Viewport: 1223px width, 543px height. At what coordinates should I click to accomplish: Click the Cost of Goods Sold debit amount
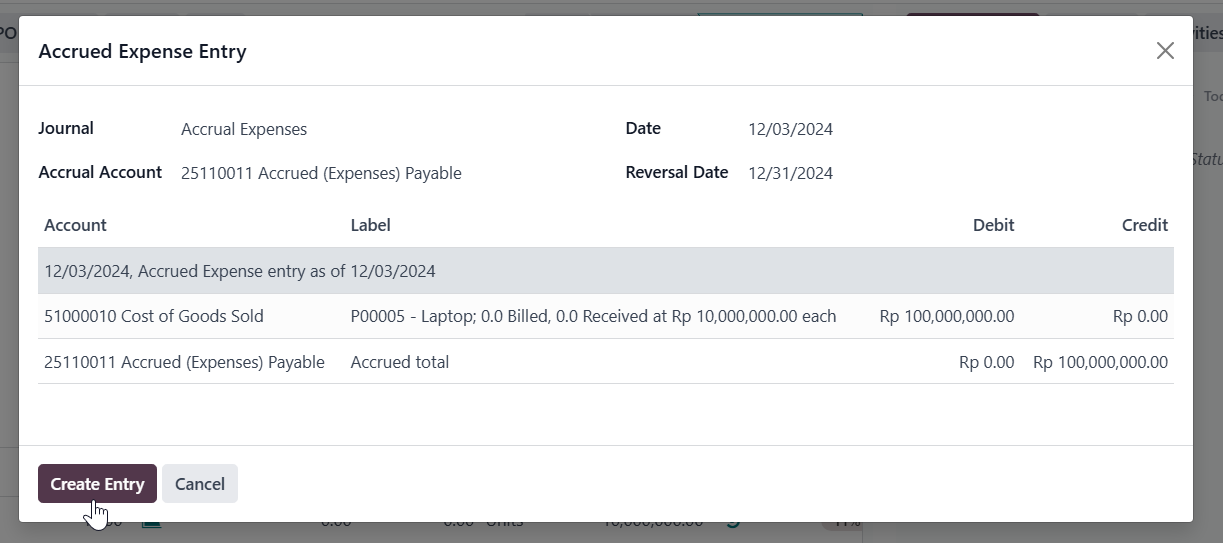tap(946, 316)
